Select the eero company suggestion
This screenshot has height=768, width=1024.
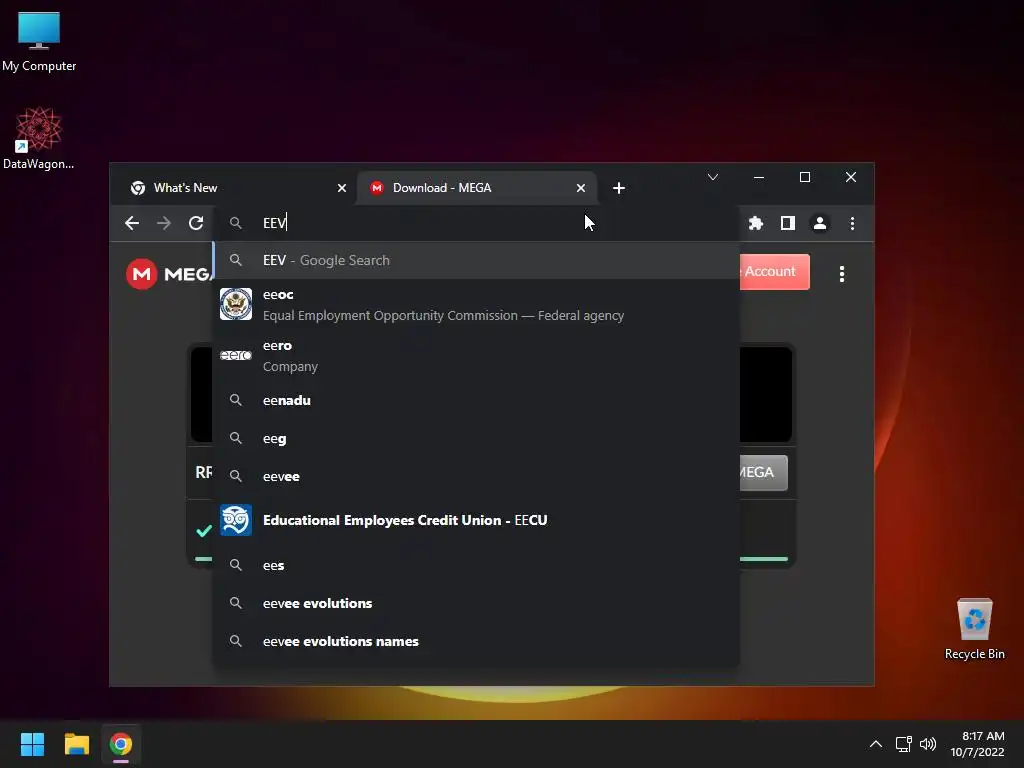(x=477, y=355)
